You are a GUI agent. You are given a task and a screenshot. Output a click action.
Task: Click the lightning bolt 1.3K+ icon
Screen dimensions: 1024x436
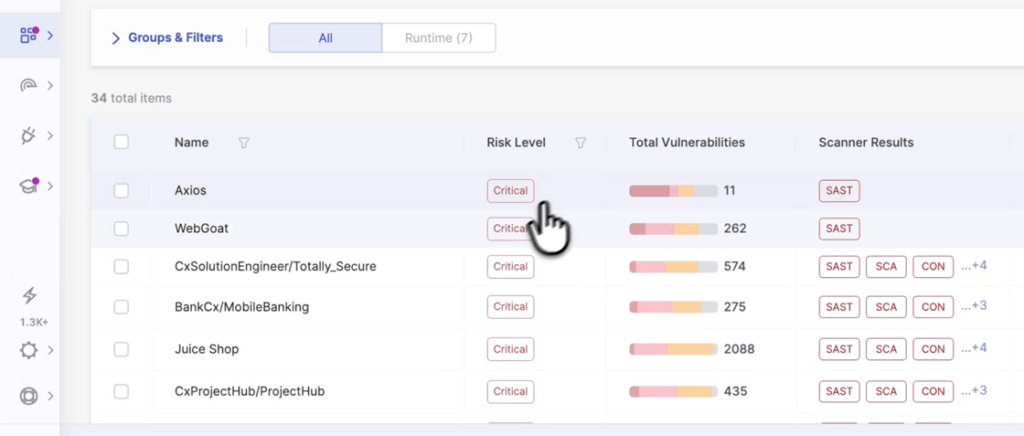(x=29, y=296)
